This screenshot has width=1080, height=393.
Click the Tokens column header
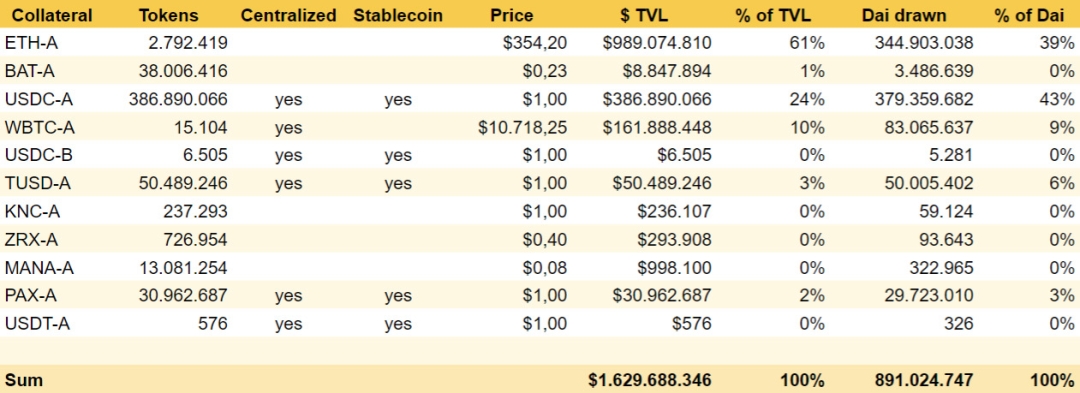(x=167, y=14)
